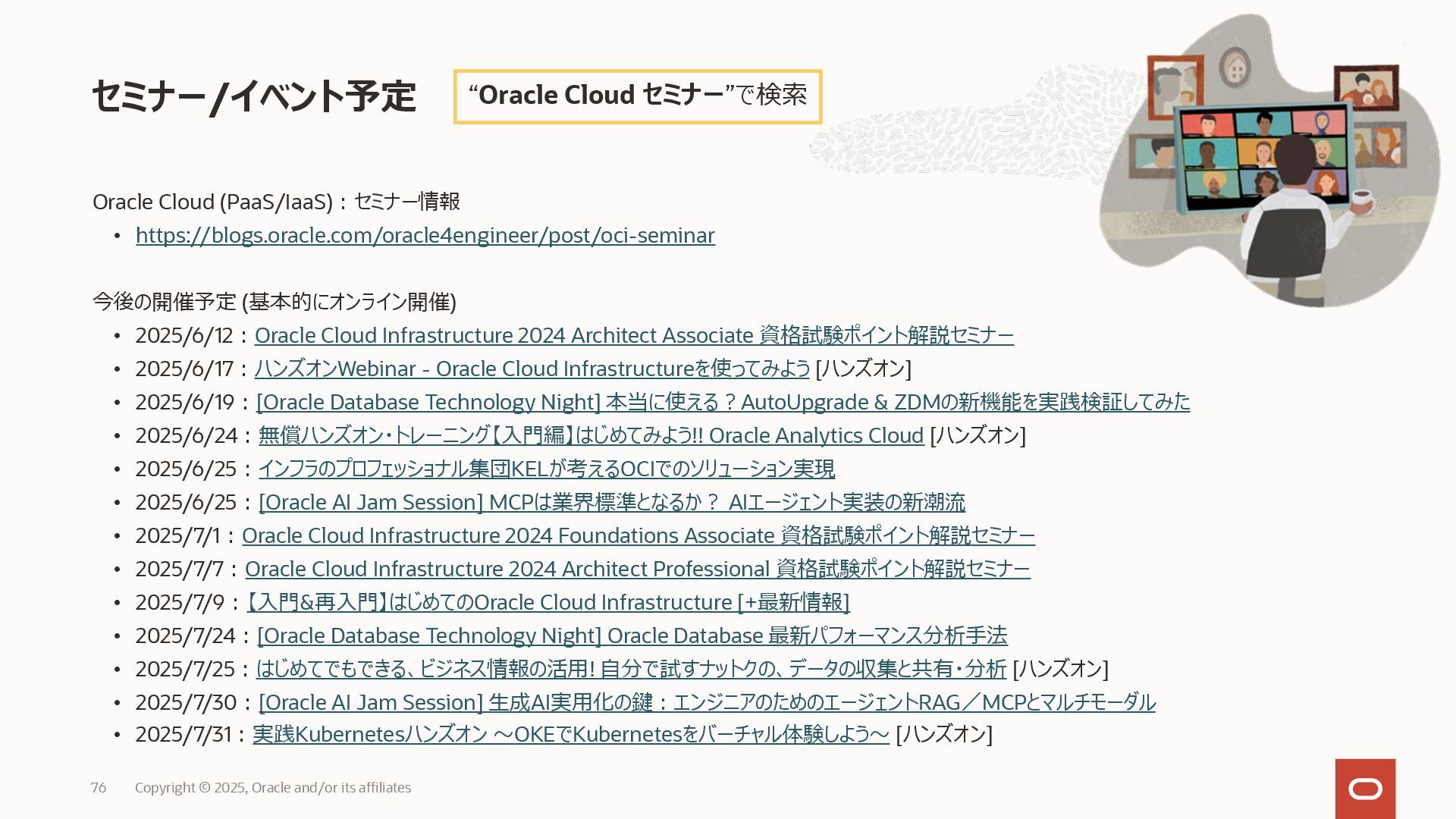Viewport: 1456px width, 819px height.
Task: Click the page number 76
Action: click(99, 788)
